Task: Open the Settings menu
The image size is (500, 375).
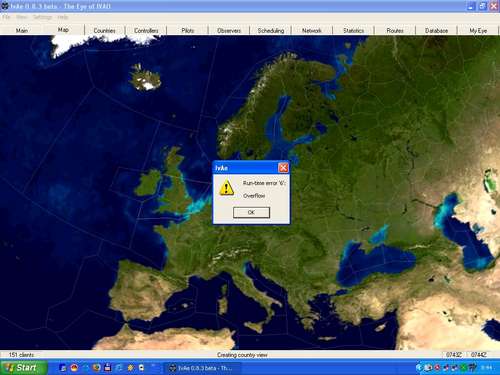Action: pos(42,17)
